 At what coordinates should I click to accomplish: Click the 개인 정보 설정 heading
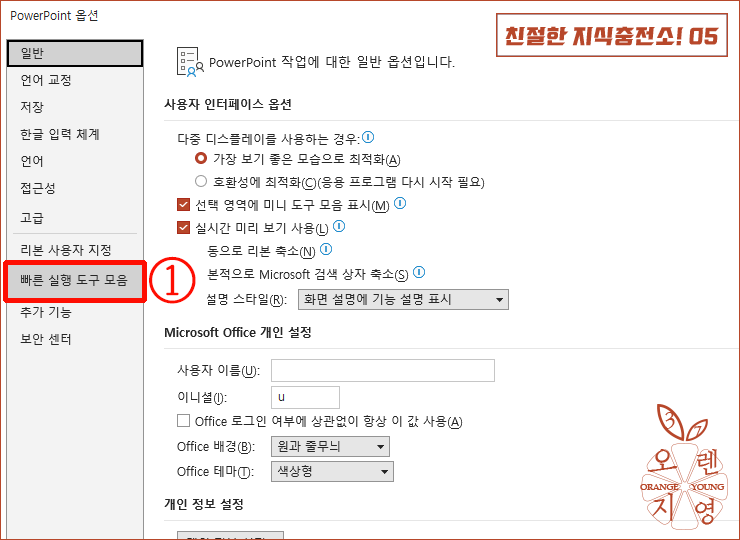204,504
